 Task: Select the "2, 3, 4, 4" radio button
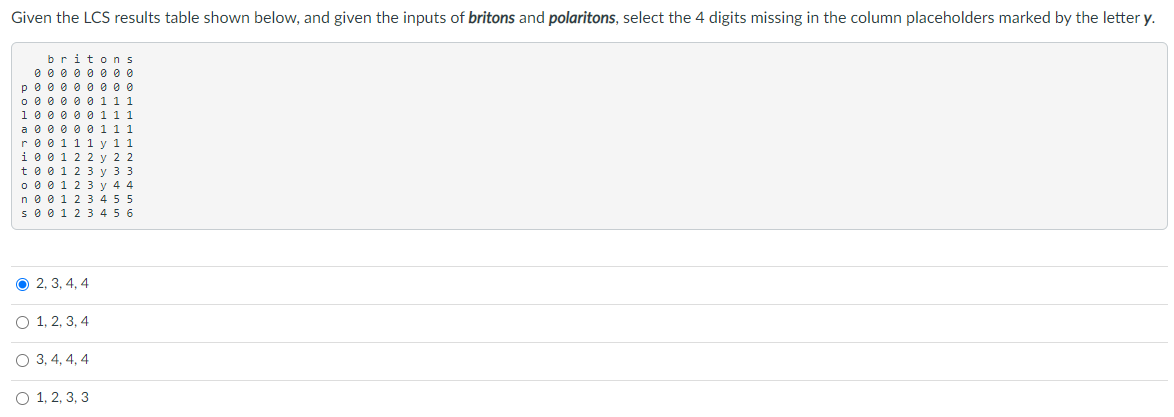coord(23,284)
